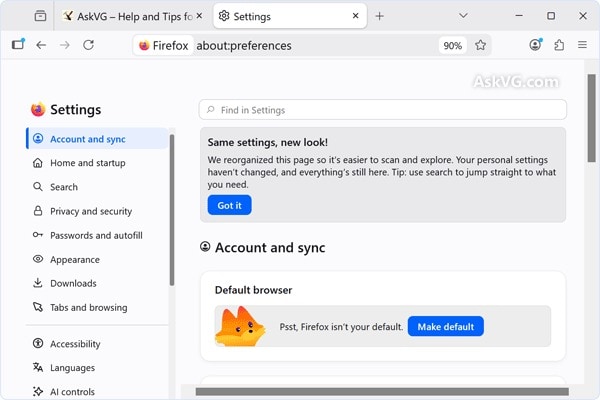Bookmark this page with the star icon
Screen dimensions: 600x400
(x=481, y=45)
